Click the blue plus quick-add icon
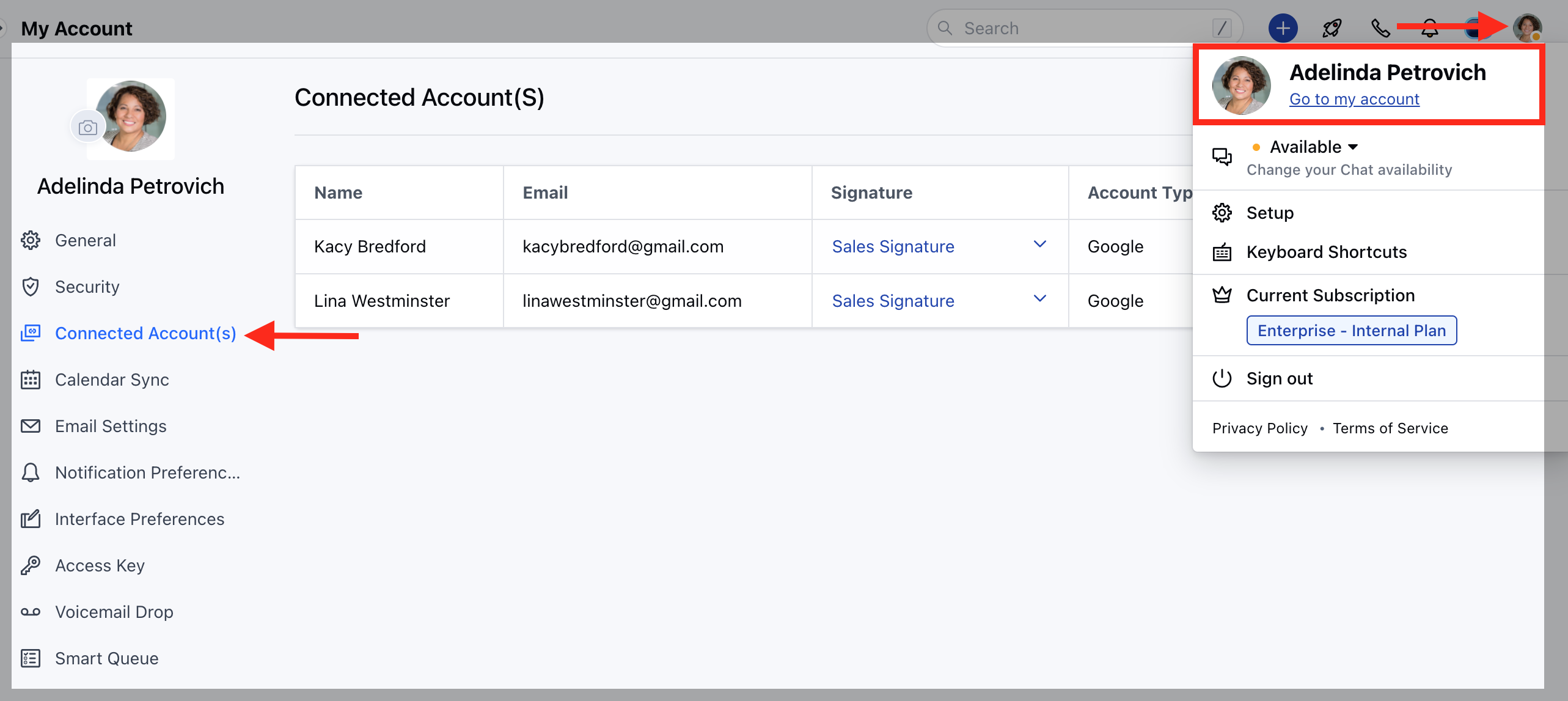This screenshot has width=1568, height=701. 1283,28
